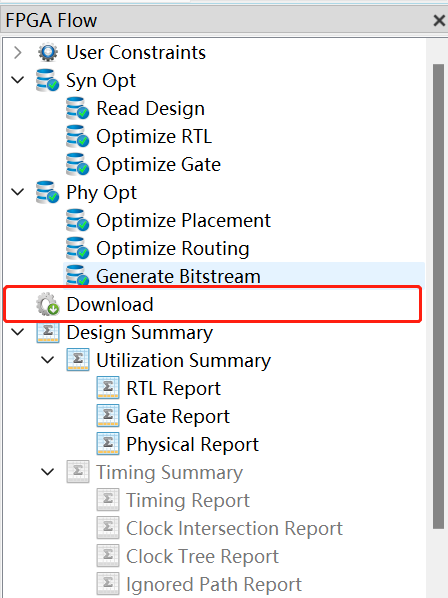Click the RTL Report sigma icon
Screen dimensions: 448x598
(x=108, y=388)
